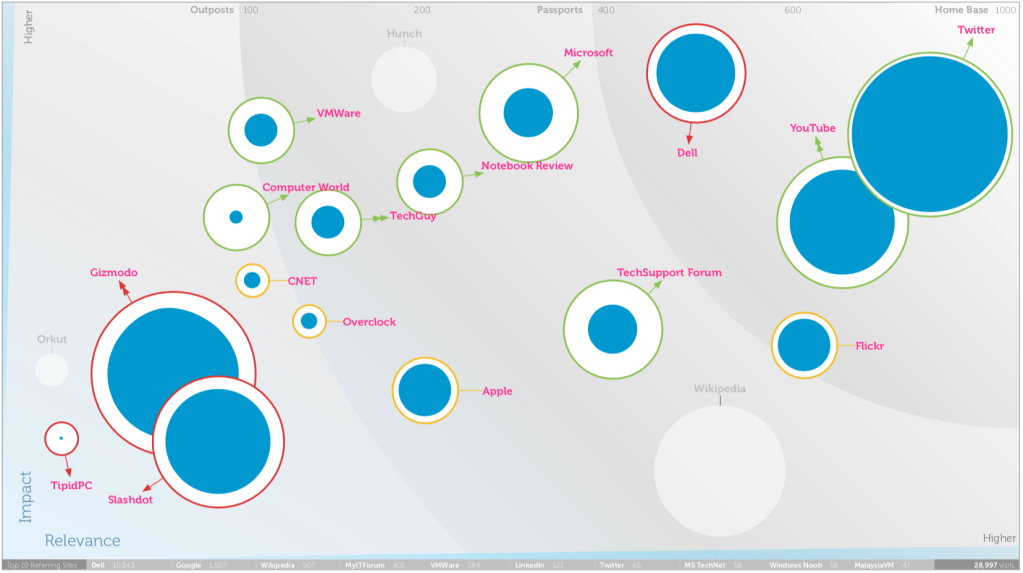1023x573 pixels.
Task: Click the CNET label
Action: [302, 281]
